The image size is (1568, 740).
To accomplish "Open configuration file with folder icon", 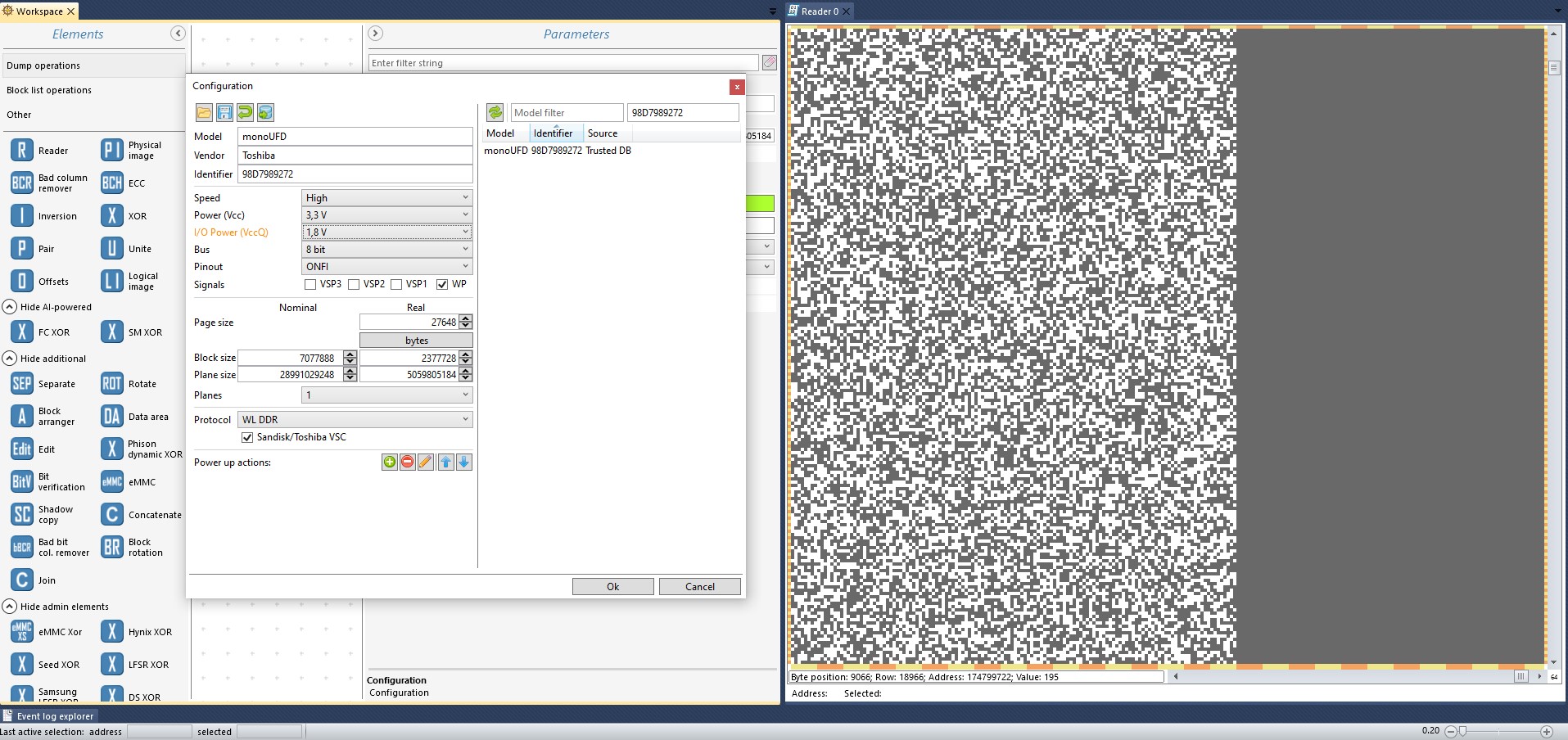I will [204, 113].
